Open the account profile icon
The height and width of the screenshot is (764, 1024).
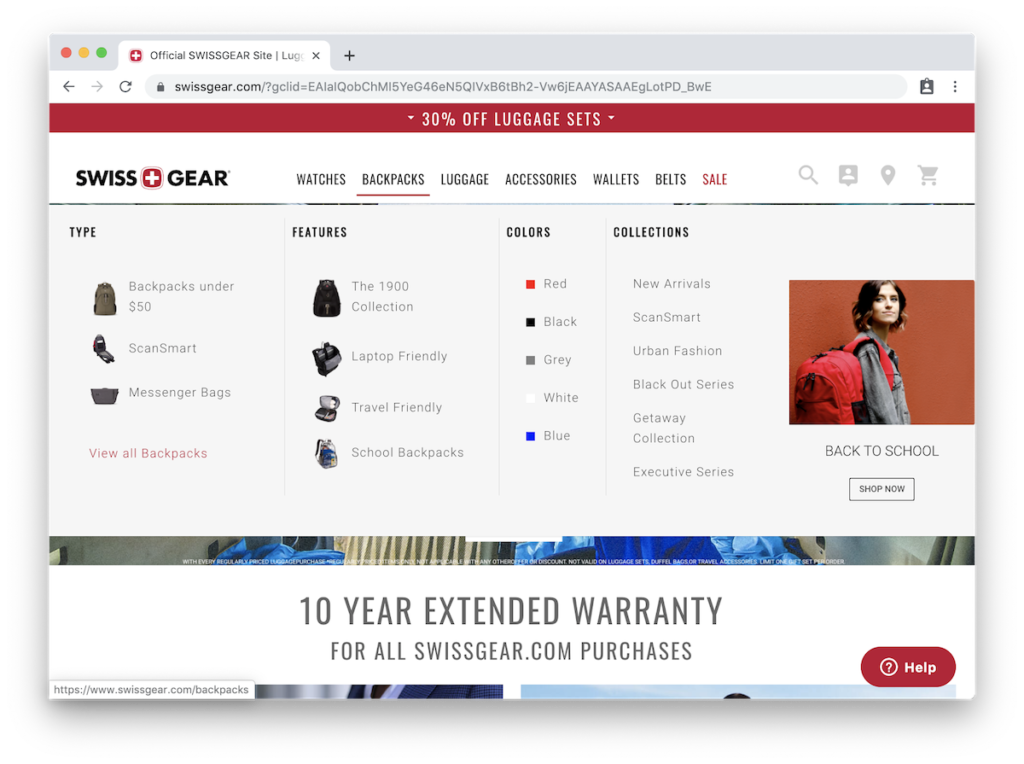point(848,175)
